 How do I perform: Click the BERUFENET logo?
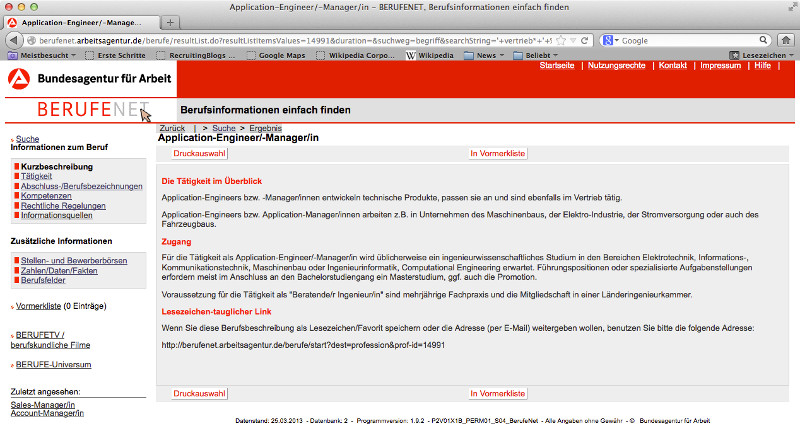point(93,109)
